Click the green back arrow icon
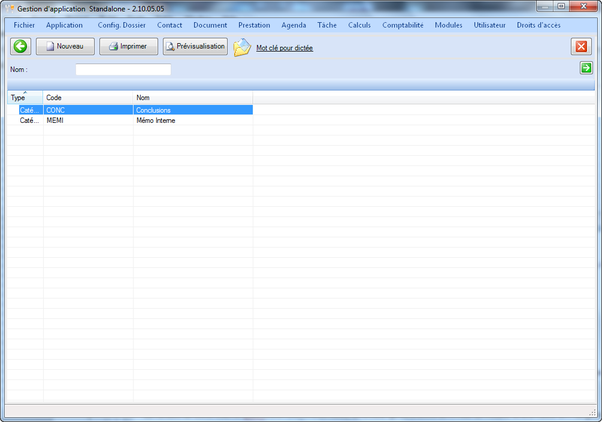The height and width of the screenshot is (422, 602). (20, 47)
